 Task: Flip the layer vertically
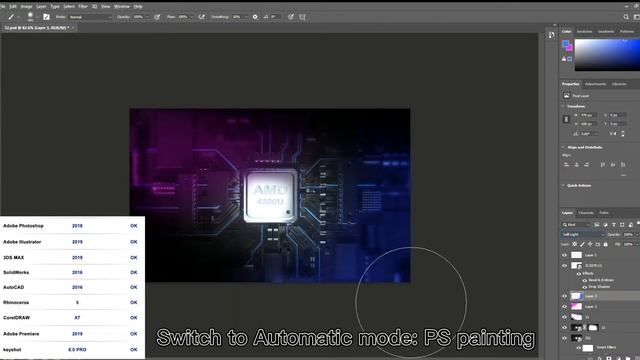tap(623, 134)
